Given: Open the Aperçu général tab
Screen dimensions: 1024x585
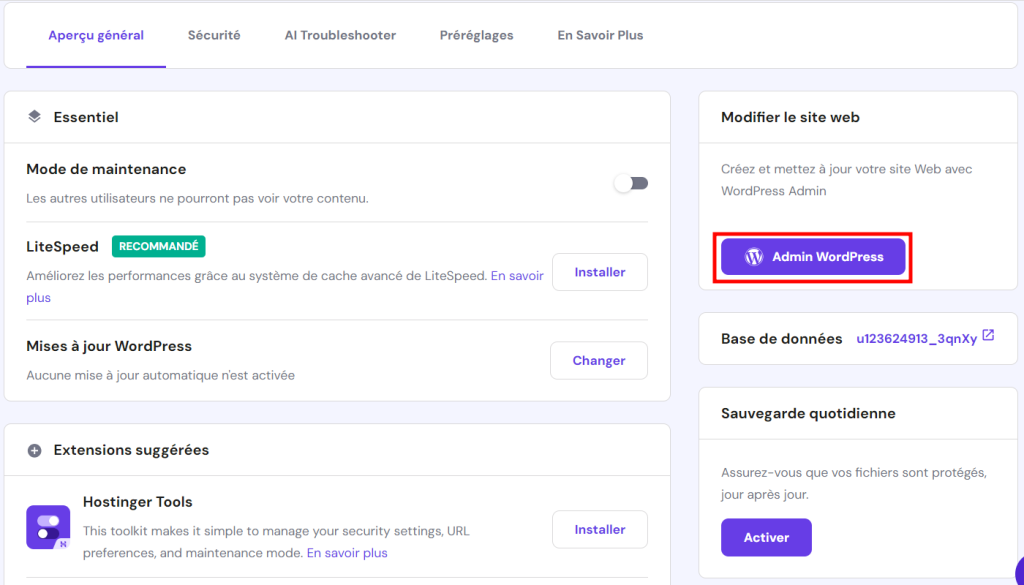Looking at the screenshot, I should pos(96,35).
